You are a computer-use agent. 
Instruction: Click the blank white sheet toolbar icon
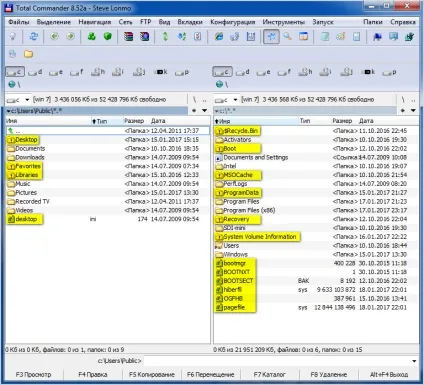pos(356,36)
